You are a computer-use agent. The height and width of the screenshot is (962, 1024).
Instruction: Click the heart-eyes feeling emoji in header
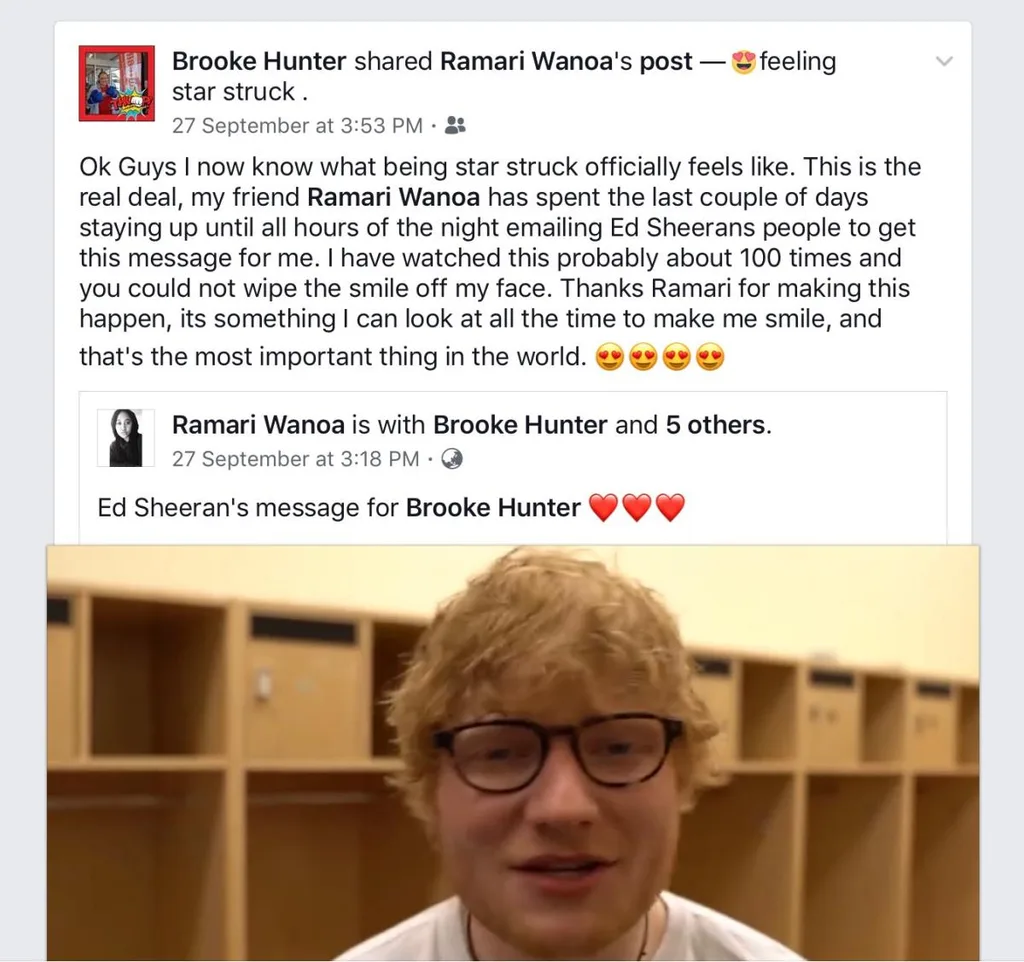tap(744, 61)
